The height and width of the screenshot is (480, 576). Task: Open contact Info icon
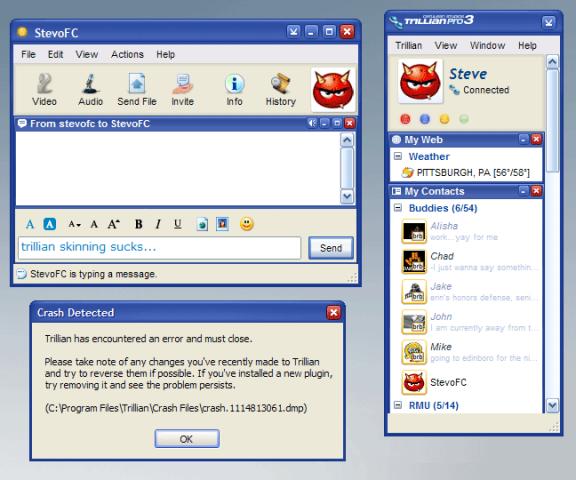click(x=234, y=90)
